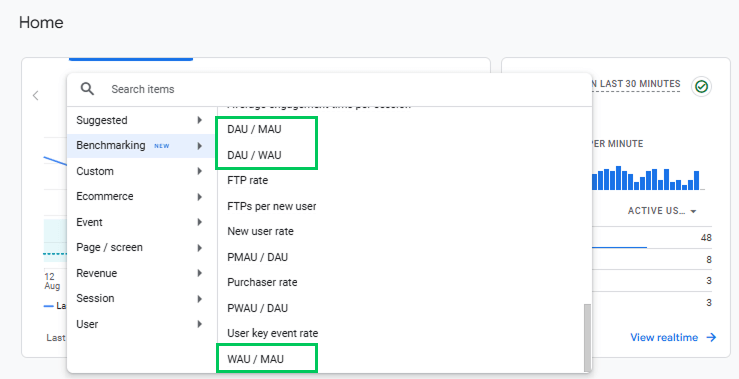Click the green checkmark status icon
This screenshot has width=739, height=379.
point(701,87)
